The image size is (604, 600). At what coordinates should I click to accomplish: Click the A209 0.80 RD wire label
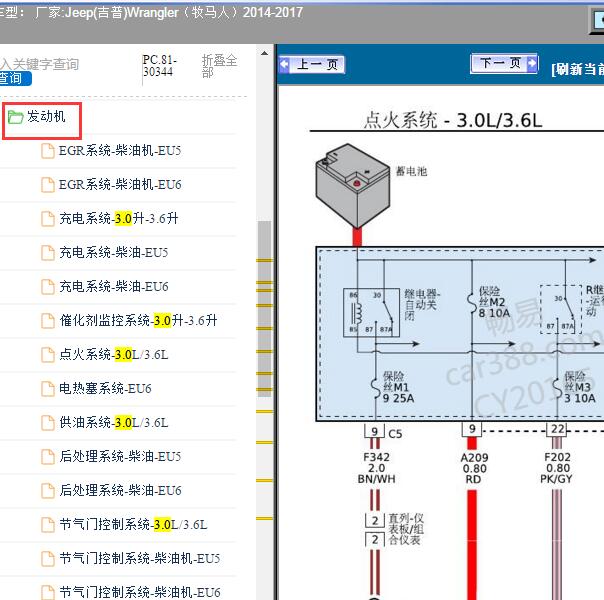pos(474,468)
